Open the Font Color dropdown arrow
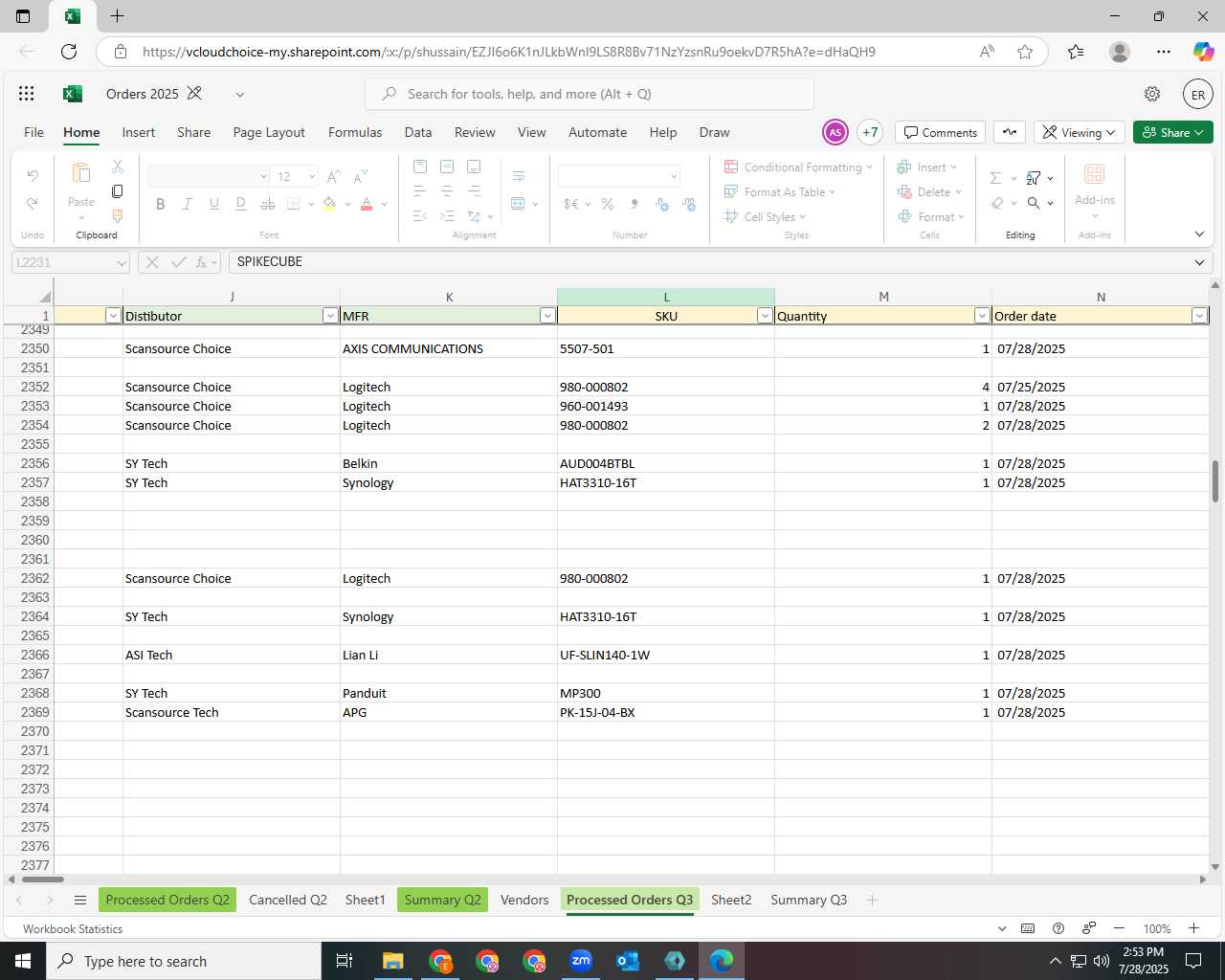The height and width of the screenshot is (980, 1225). [384, 204]
